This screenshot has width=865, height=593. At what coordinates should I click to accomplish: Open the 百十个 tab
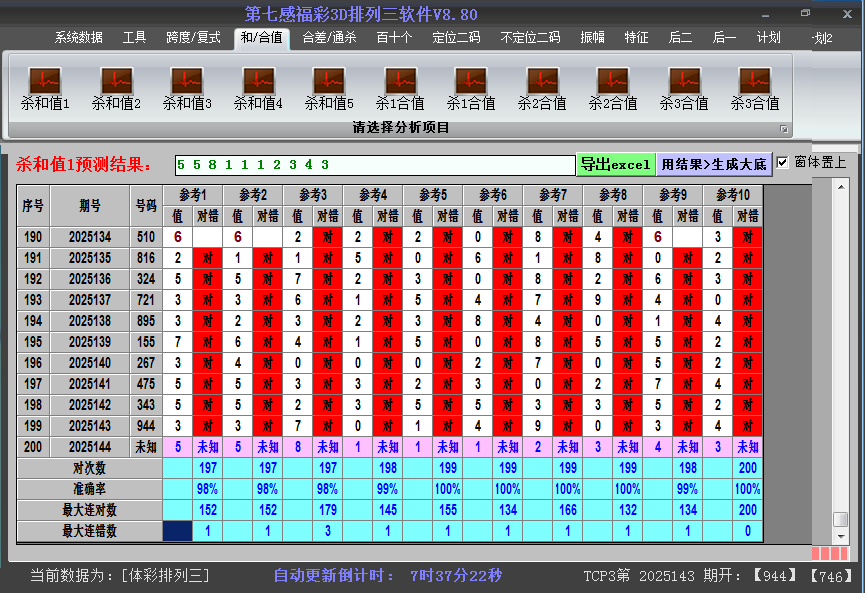pos(394,38)
